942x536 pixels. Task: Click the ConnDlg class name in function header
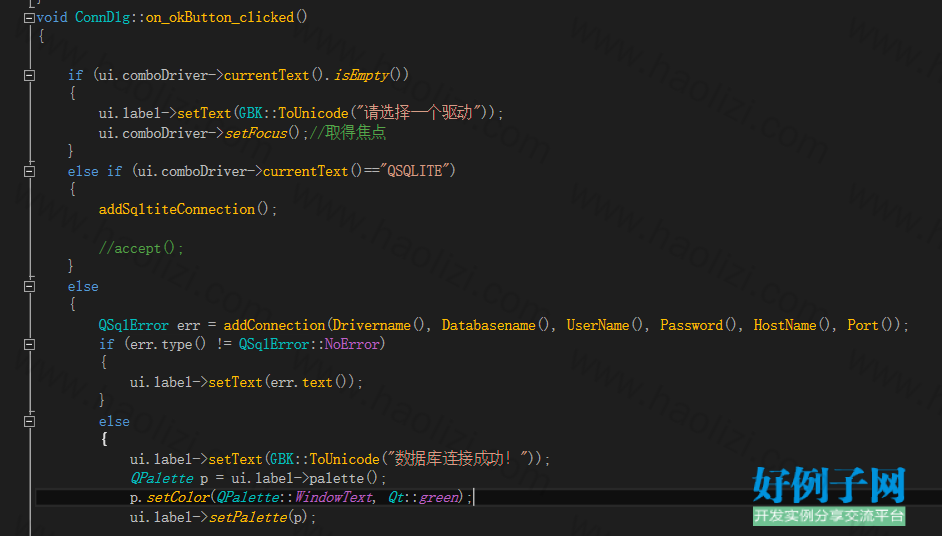pyautogui.click(x=102, y=17)
